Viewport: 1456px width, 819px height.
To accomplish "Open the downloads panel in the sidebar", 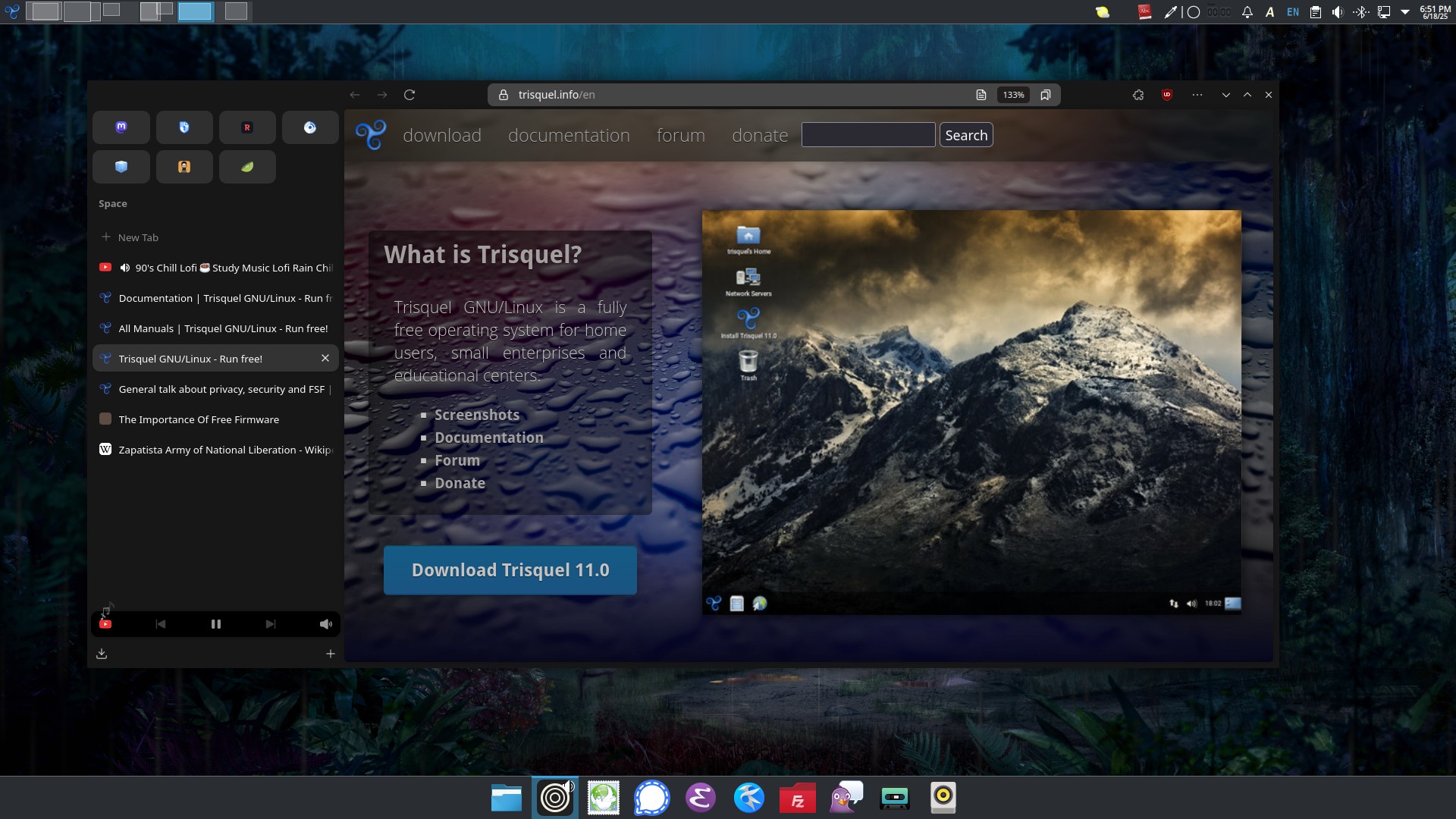I will (x=102, y=653).
